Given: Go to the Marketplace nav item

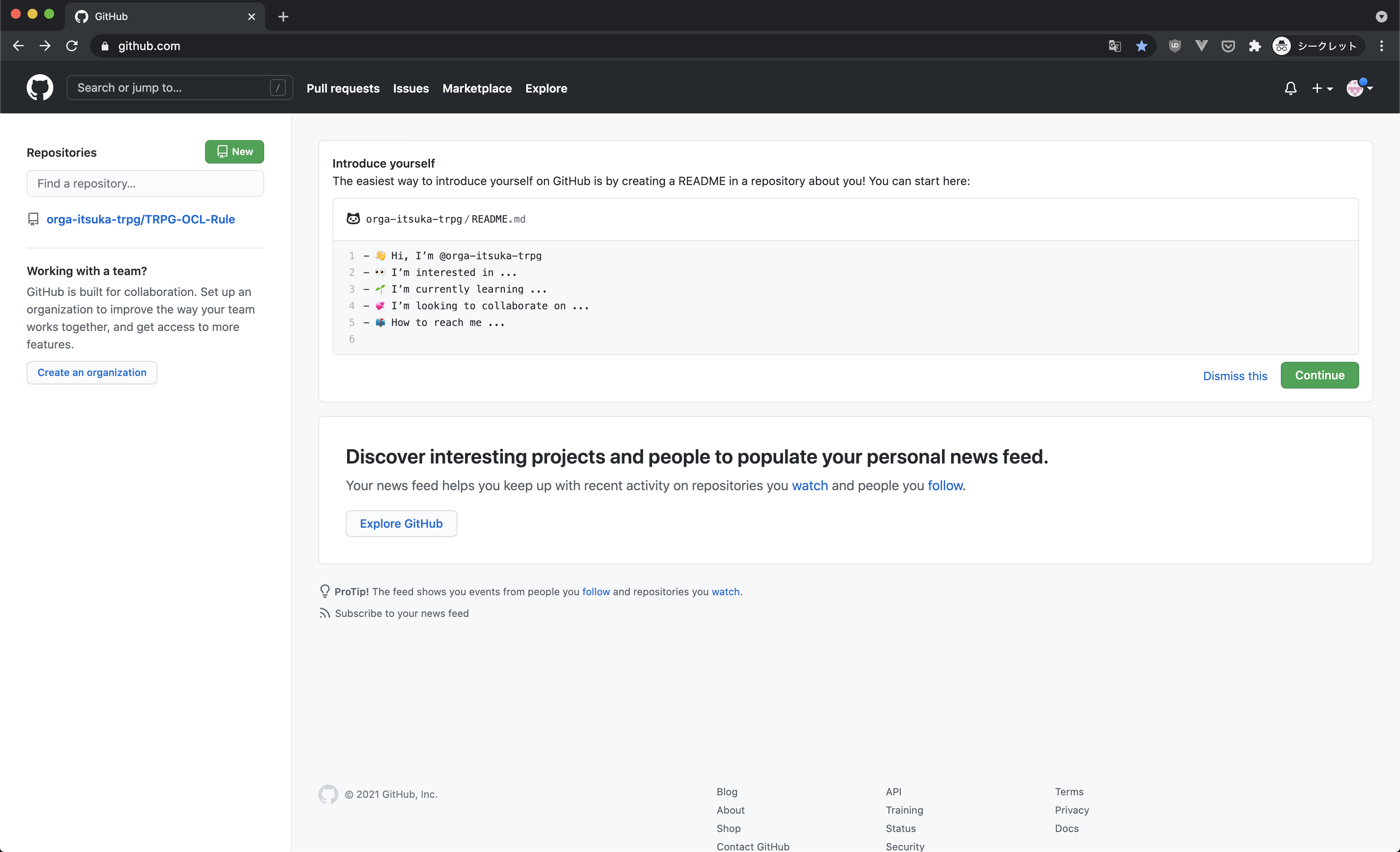Looking at the screenshot, I should pyautogui.click(x=477, y=88).
